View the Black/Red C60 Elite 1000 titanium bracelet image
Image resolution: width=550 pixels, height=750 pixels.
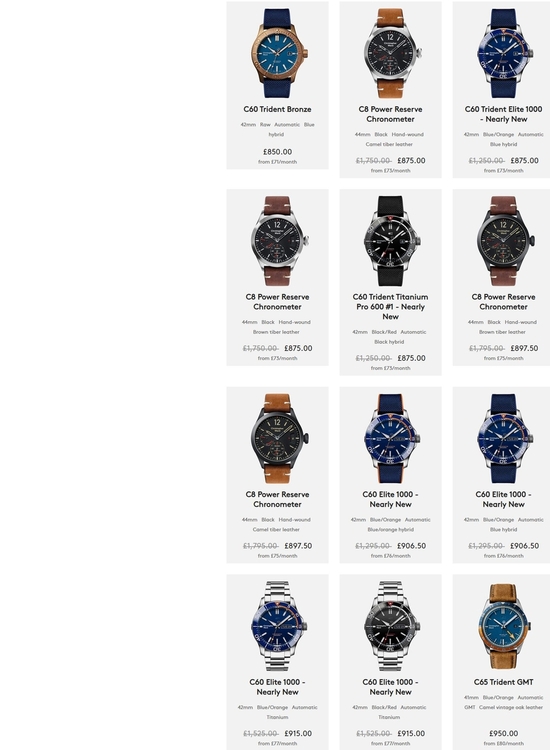click(391, 626)
